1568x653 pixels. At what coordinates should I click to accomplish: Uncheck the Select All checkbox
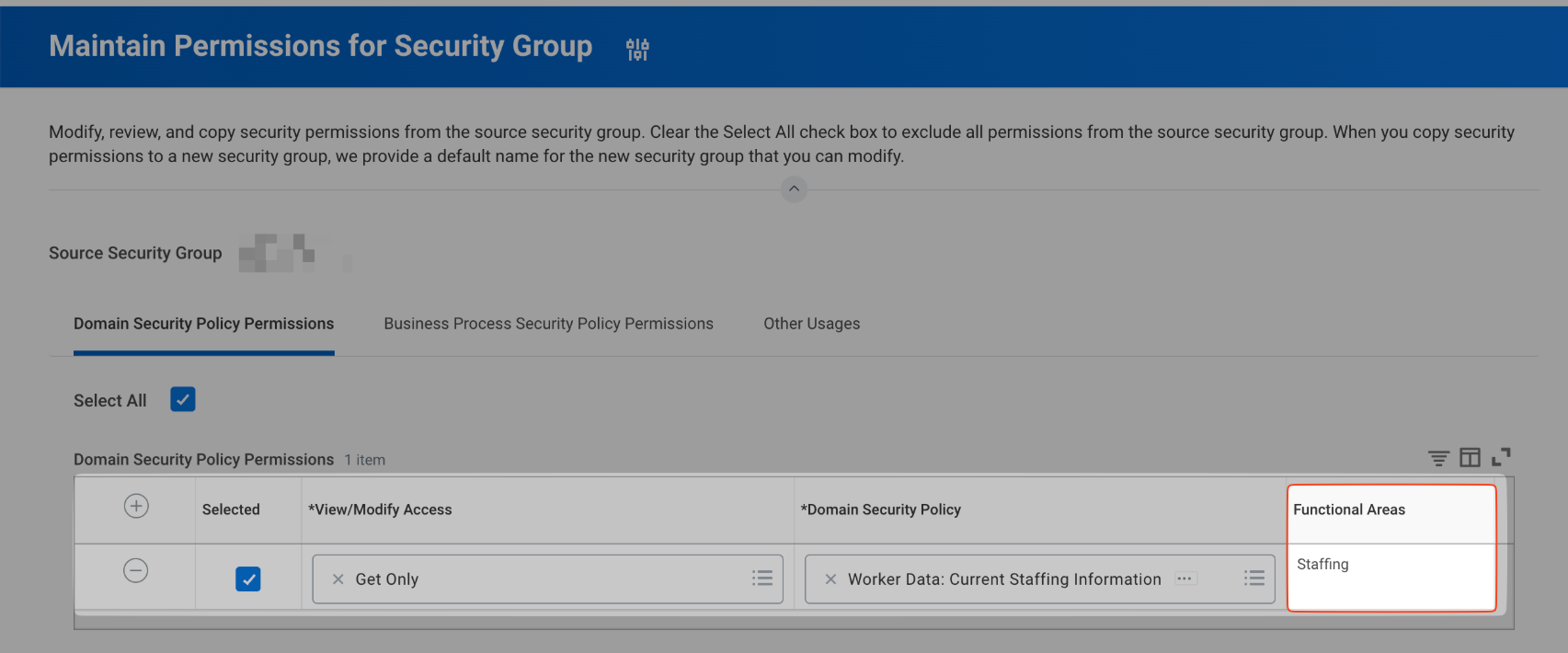183,400
